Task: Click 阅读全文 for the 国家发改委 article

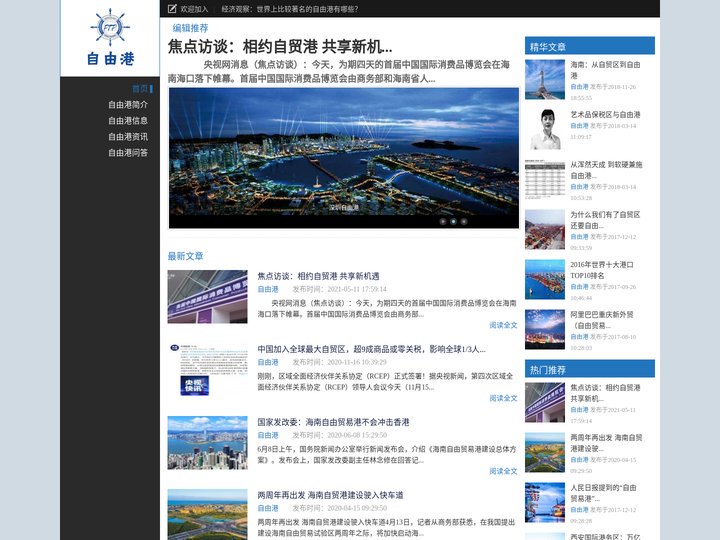Action: pos(503,471)
